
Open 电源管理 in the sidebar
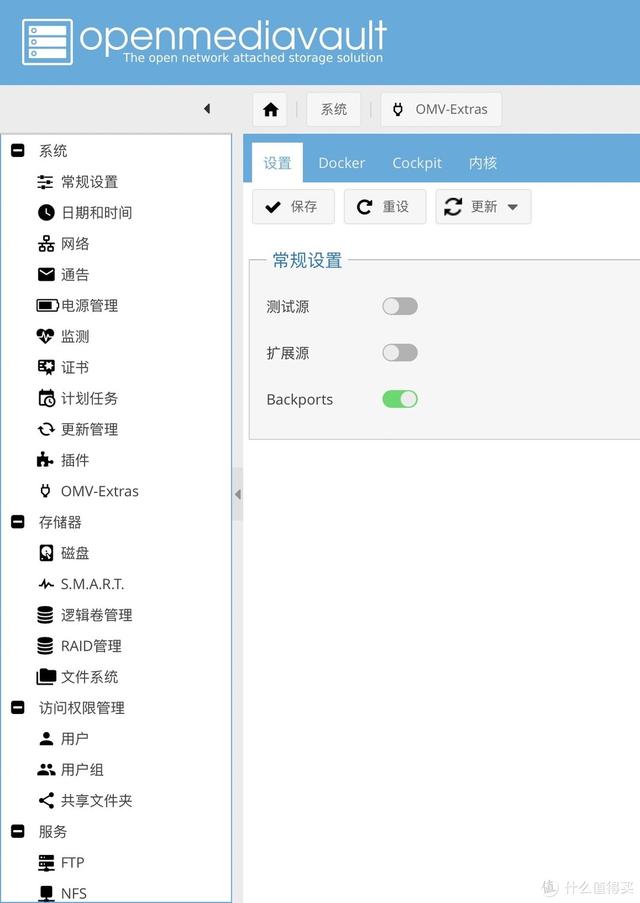pos(90,305)
